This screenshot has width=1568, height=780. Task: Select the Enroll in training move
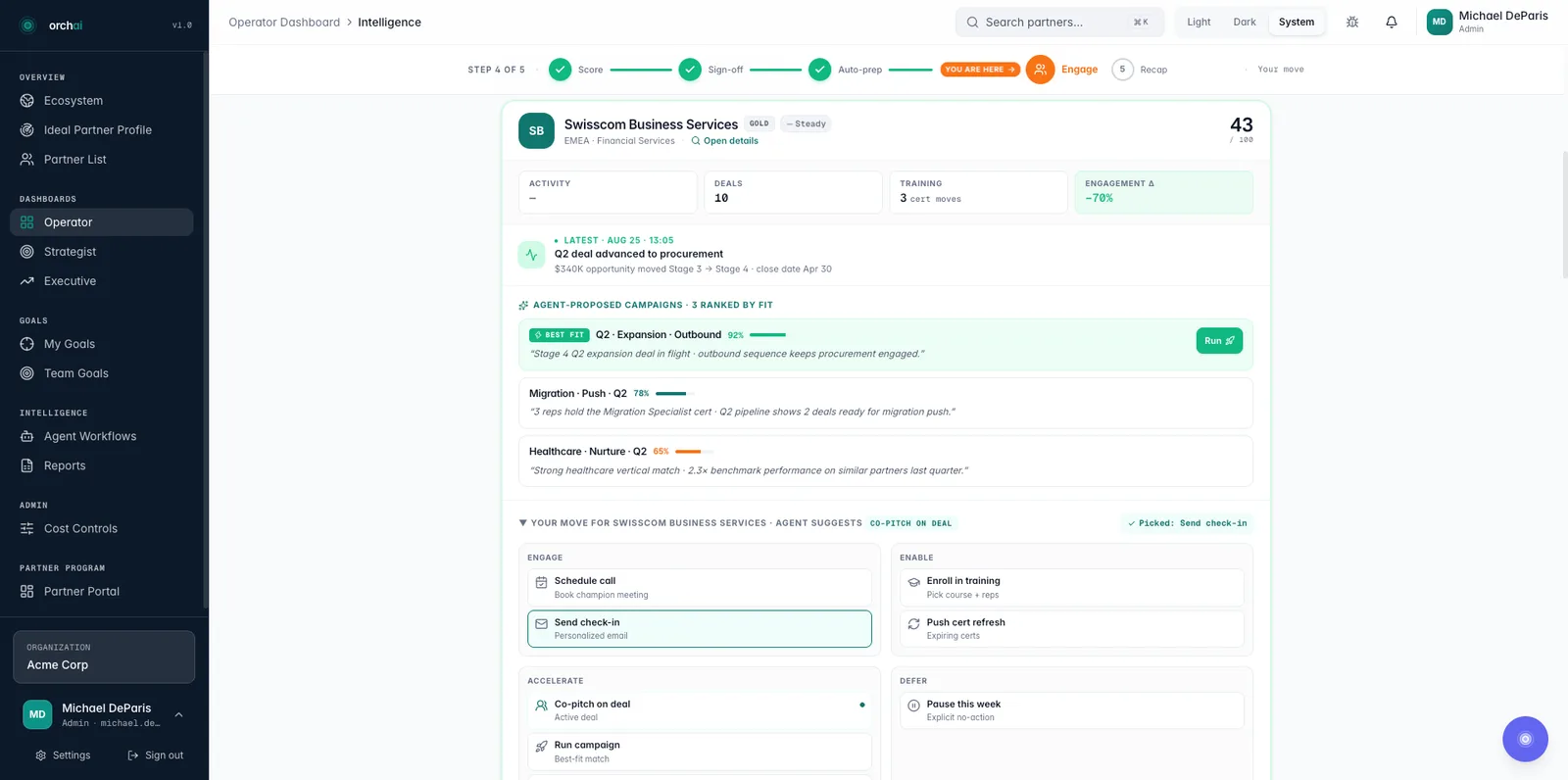(1072, 588)
